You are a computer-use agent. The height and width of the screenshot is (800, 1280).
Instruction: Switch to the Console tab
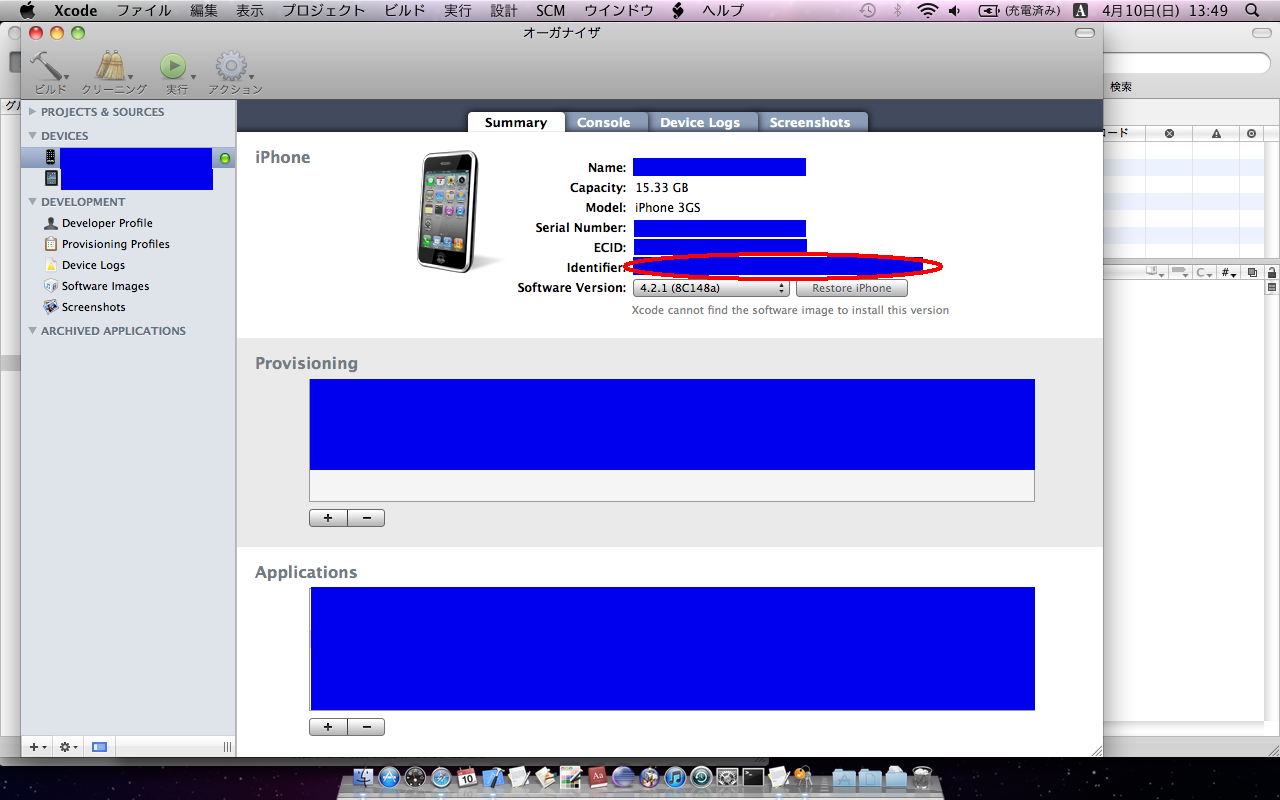click(604, 122)
